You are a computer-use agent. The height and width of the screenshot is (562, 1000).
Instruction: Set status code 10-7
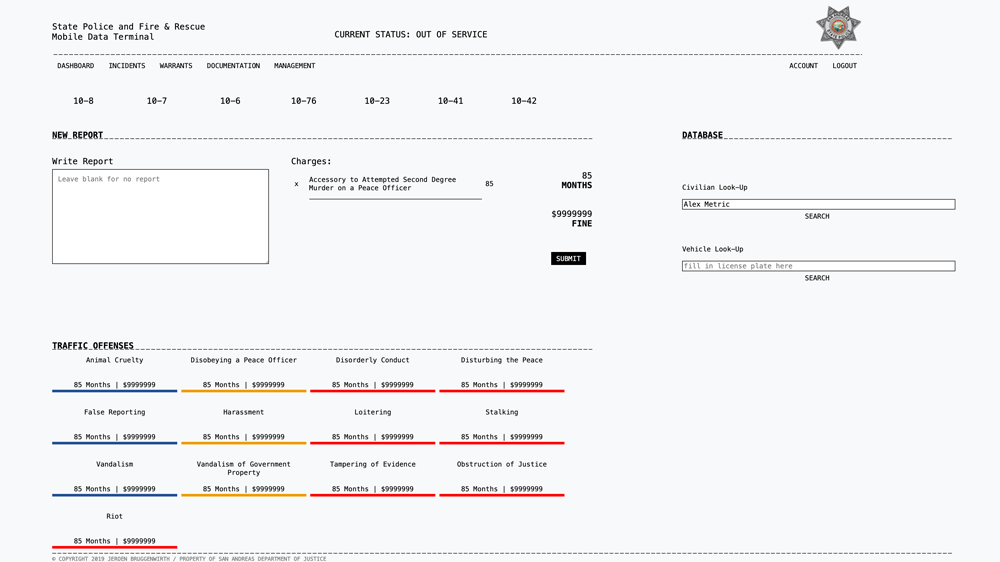[x=157, y=101]
